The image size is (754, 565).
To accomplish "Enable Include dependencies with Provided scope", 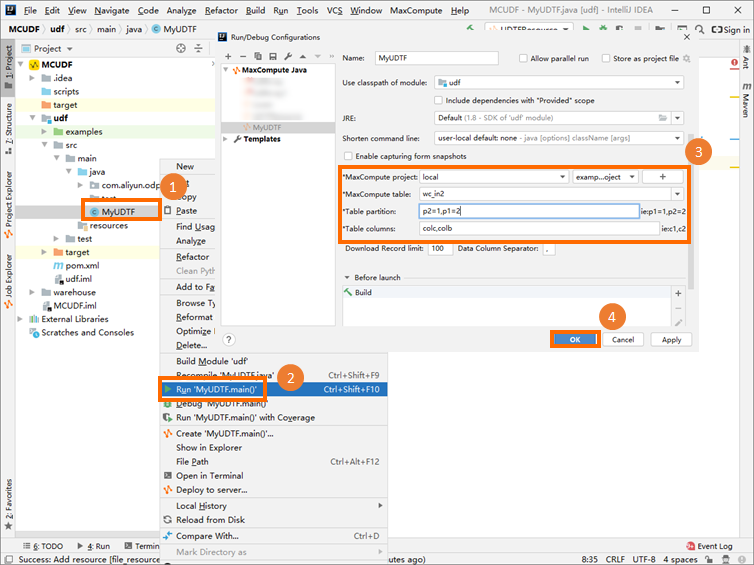I will [438, 100].
